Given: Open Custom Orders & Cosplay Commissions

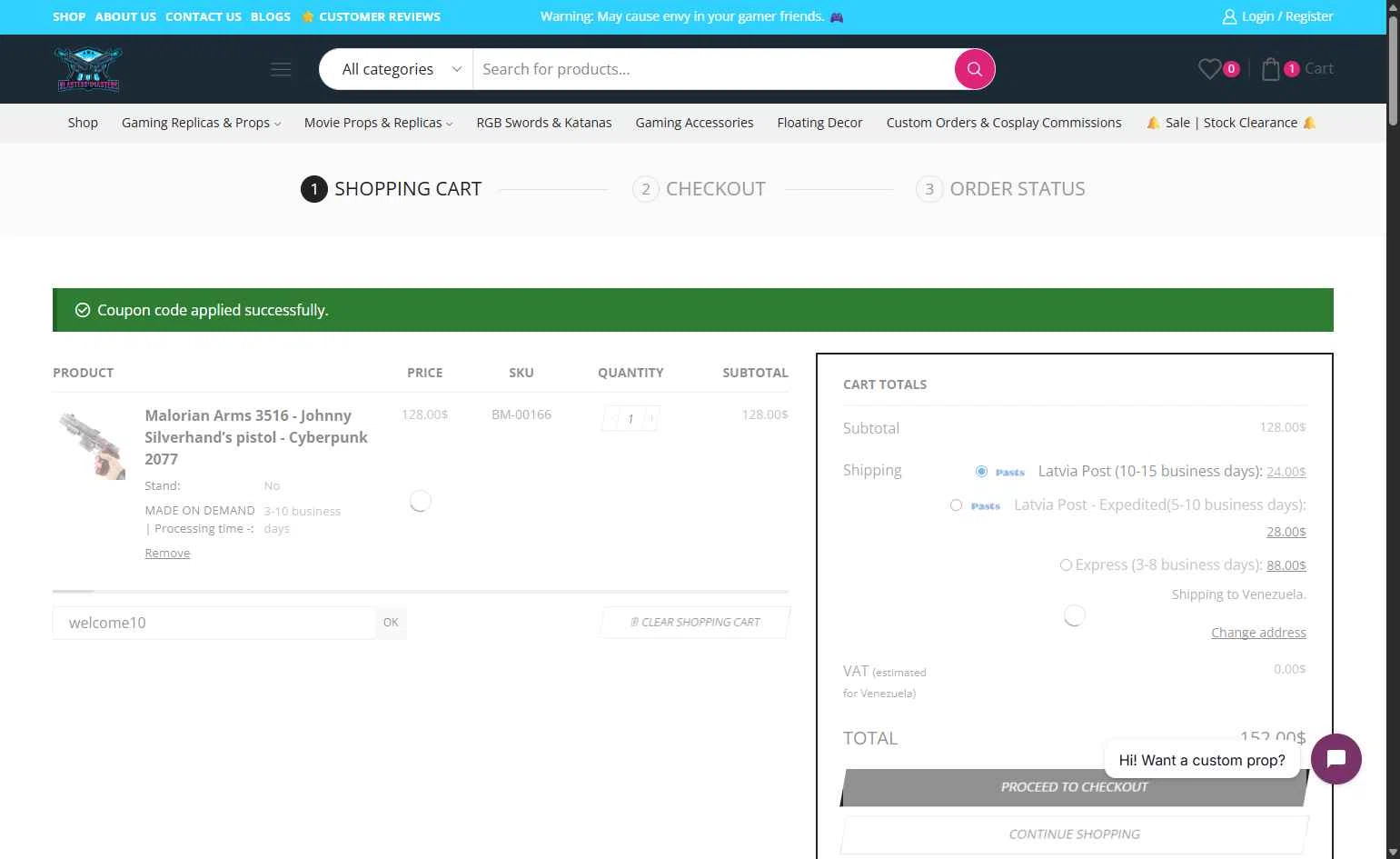Looking at the screenshot, I should pyautogui.click(x=1004, y=123).
